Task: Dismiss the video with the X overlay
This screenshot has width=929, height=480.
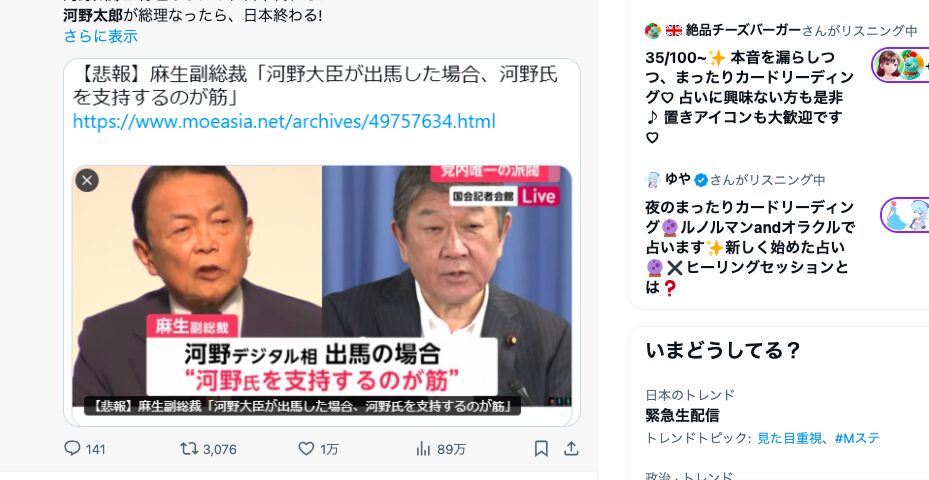Action: pos(87,180)
